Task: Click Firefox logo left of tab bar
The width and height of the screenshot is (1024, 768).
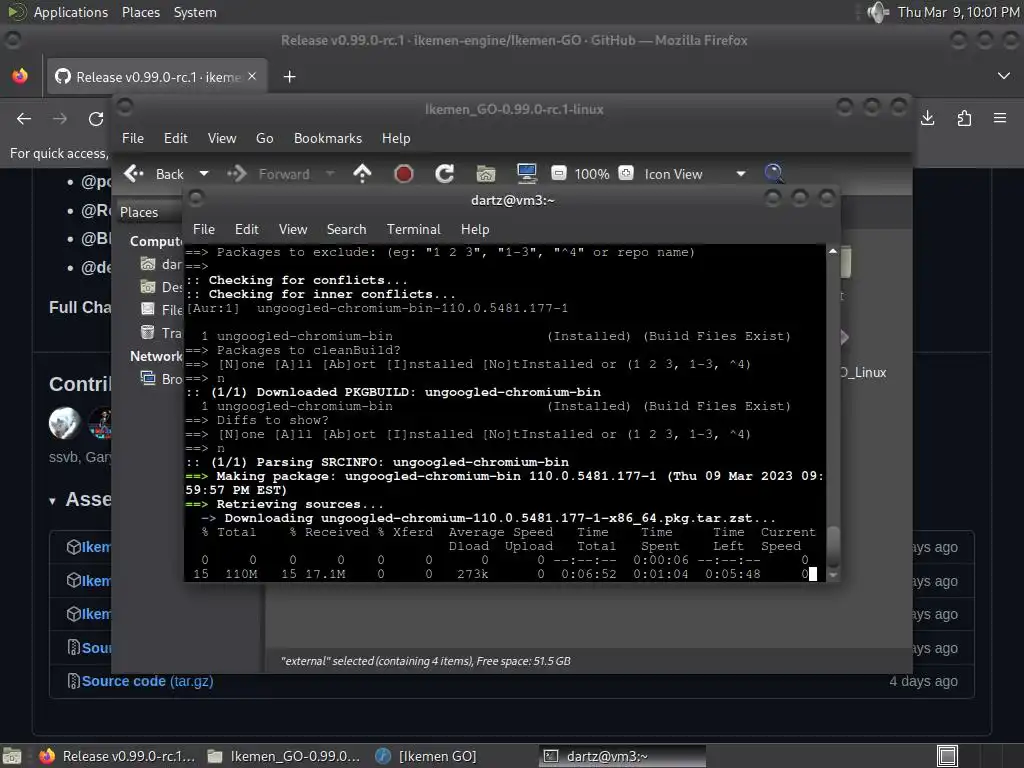Action: 20,76
